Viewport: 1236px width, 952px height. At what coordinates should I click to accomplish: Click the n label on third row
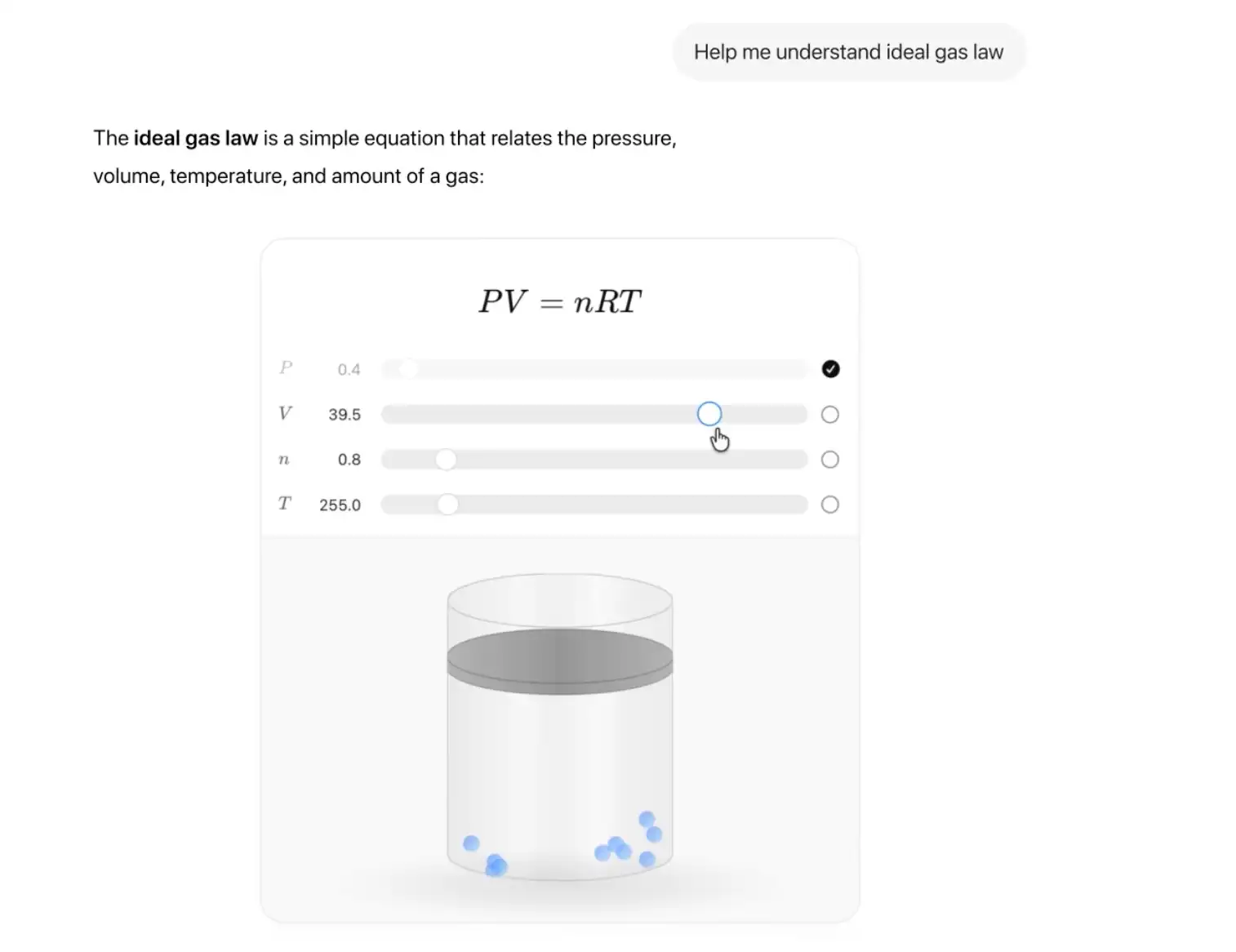pyautogui.click(x=284, y=459)
